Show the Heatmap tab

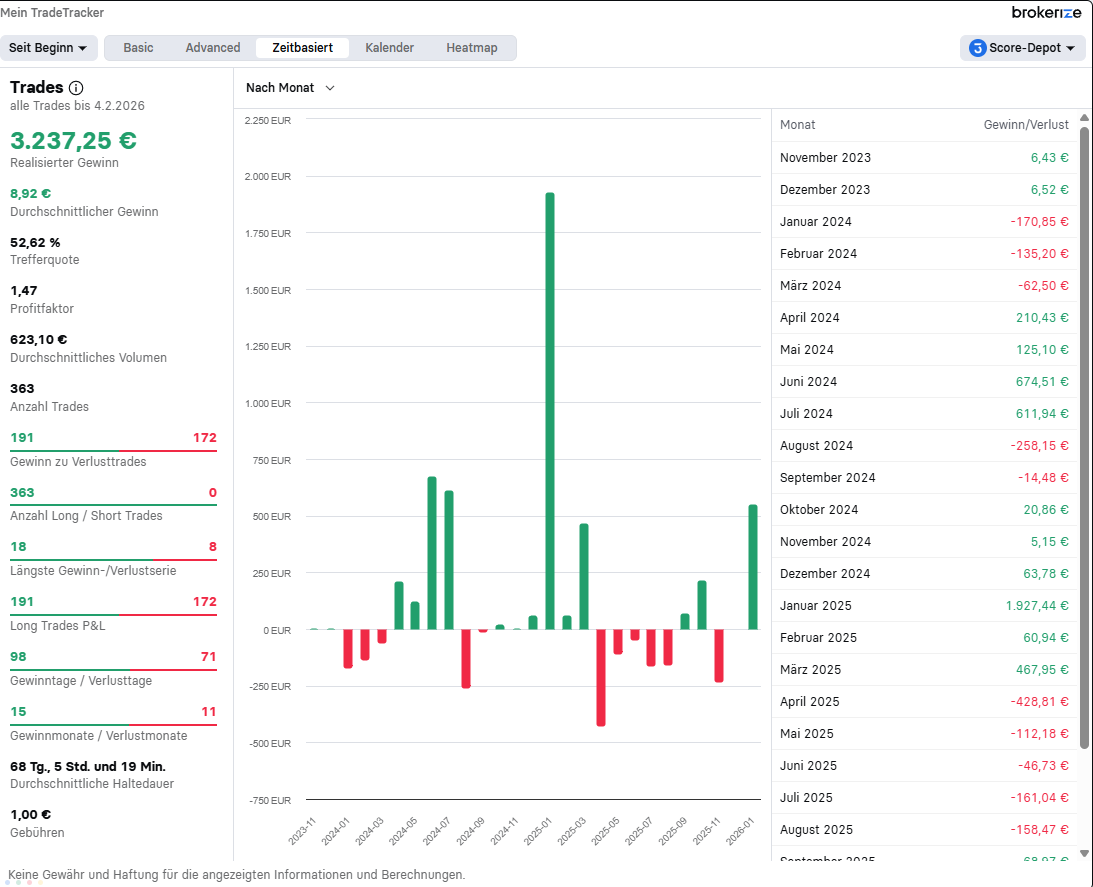point(472,48)
